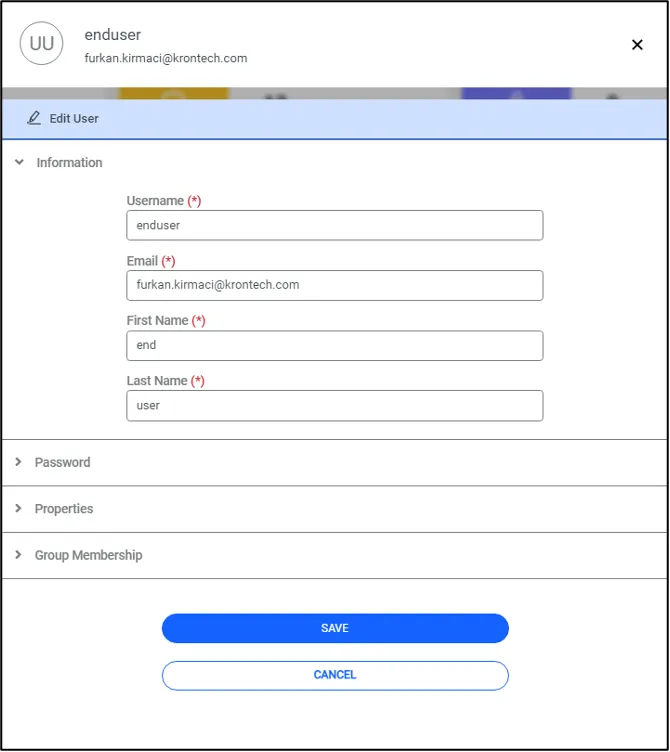Click the CANCEL button
The height and width of the screenshot is (752, 670).
[x=335, y=675]
